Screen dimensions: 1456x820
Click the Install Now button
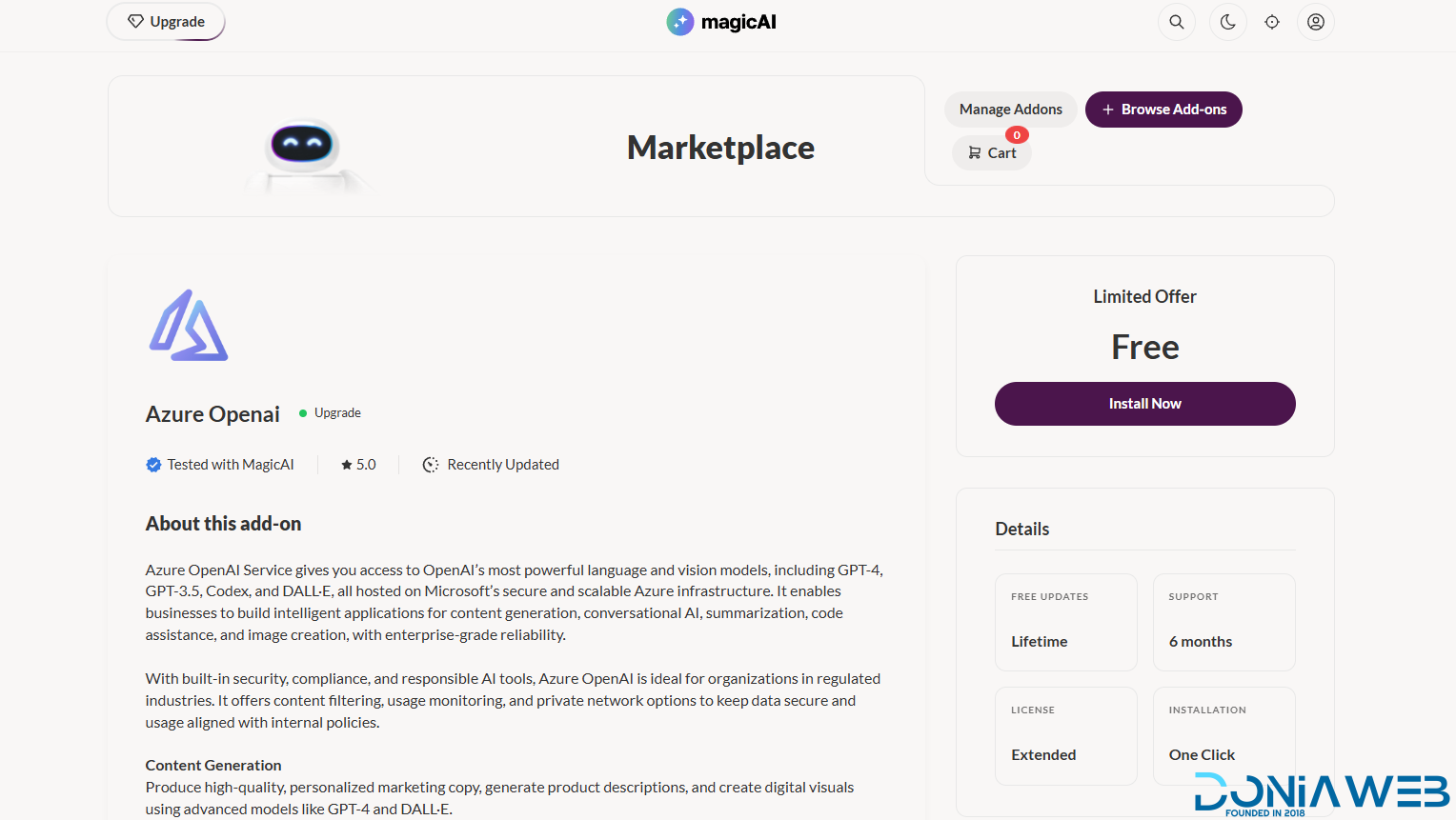[x=1144, y=404]
